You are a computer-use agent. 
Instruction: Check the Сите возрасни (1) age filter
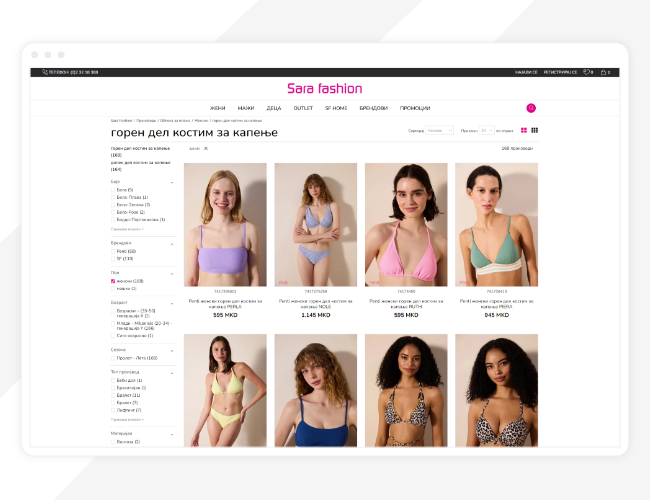113,336
